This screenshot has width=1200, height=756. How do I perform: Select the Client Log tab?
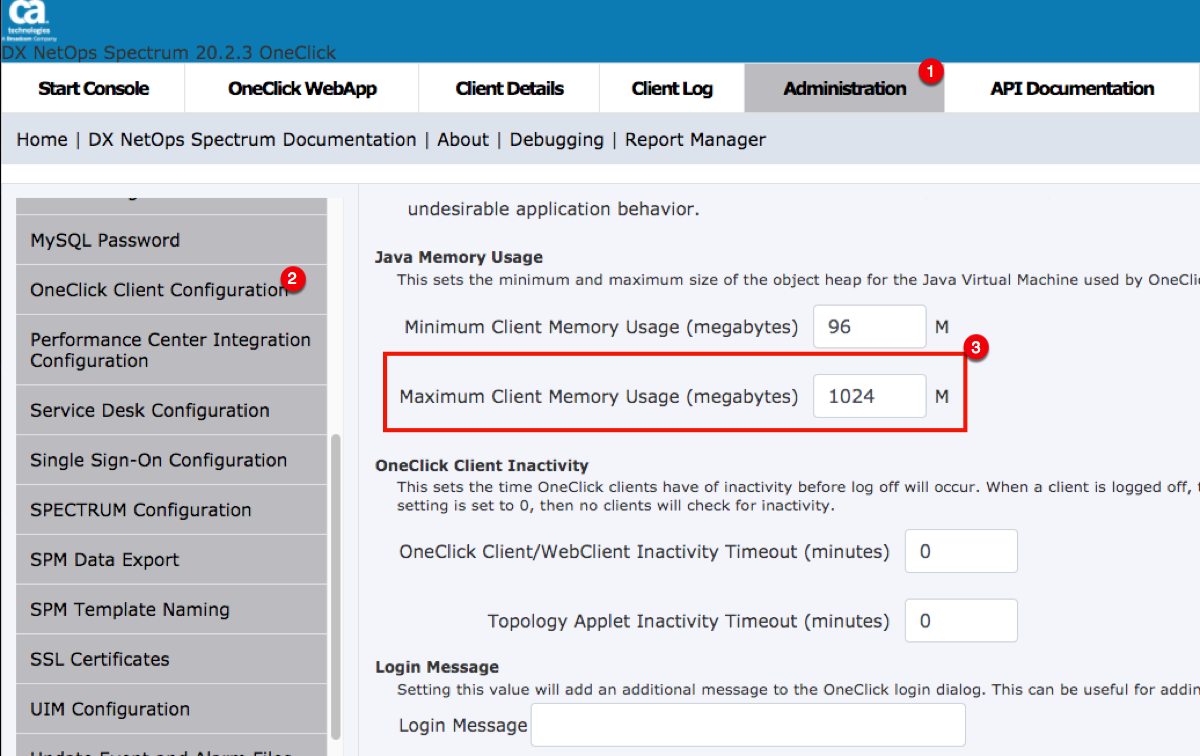point(672,89)
